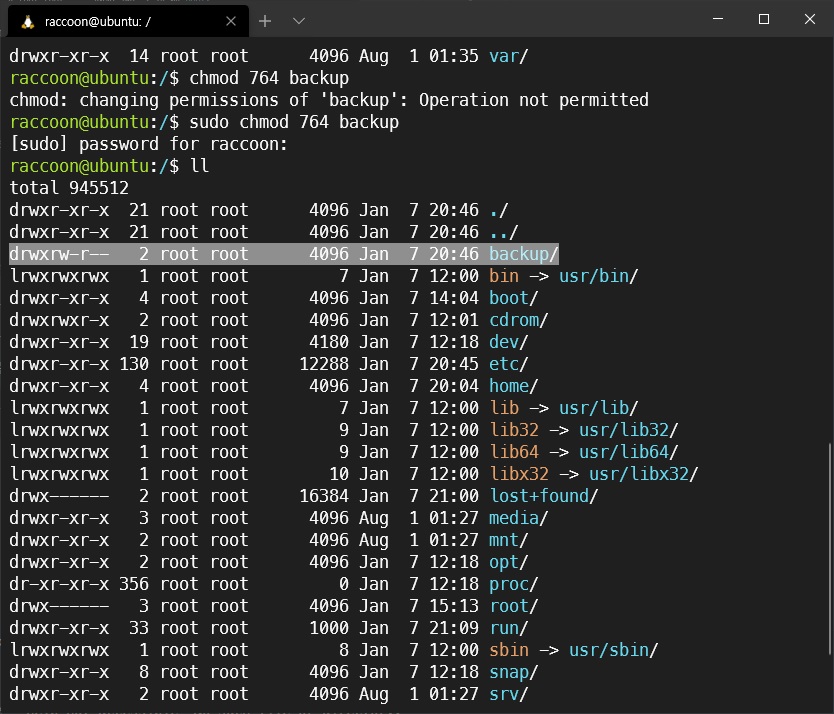The height and width of the screenshot is (714, 834).
Task: Open a new terminal tab with plus
Action: click(265, 21)
